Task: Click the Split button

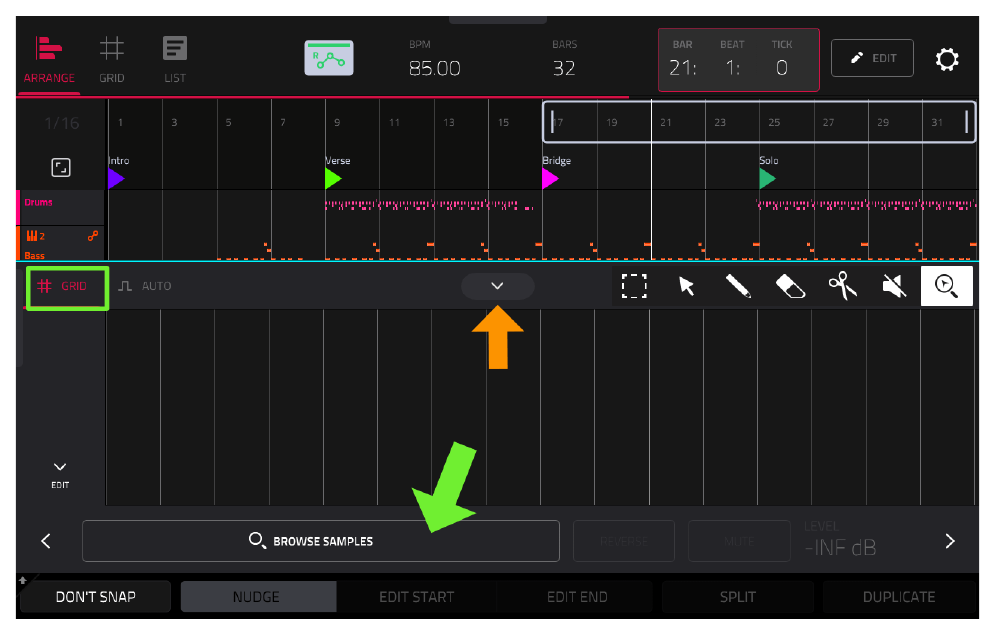Action: point(737,597)
